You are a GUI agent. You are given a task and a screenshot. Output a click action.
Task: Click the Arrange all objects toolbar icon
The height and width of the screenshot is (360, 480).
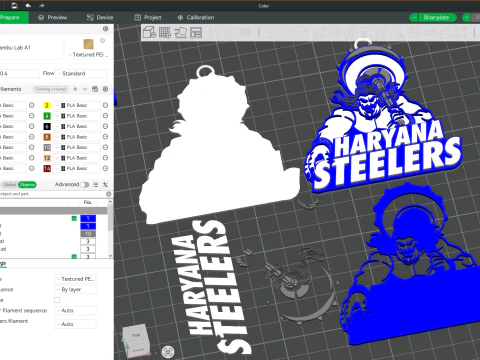[196, 32]
